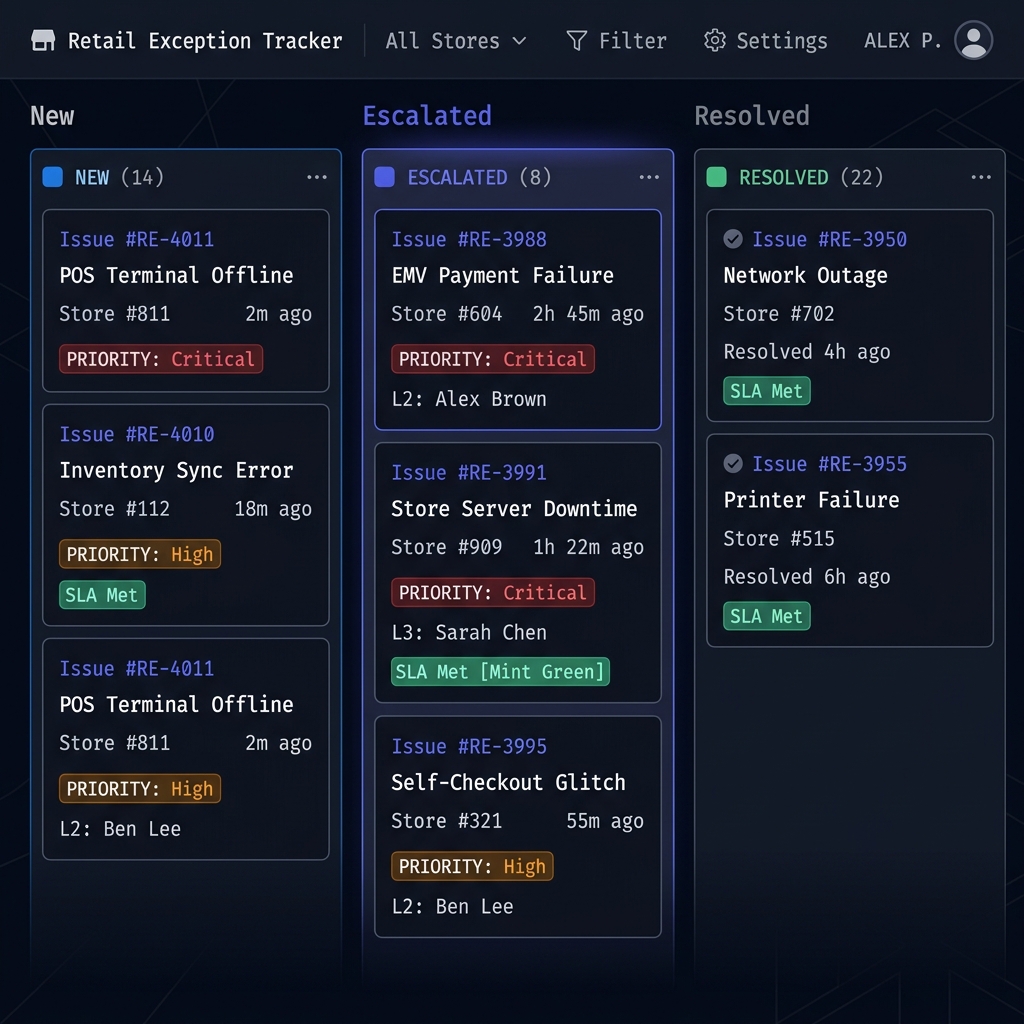Switch to the Escalated heading tab
The width and height of the screenshot is (1024, 1024).
coord(426,116)
